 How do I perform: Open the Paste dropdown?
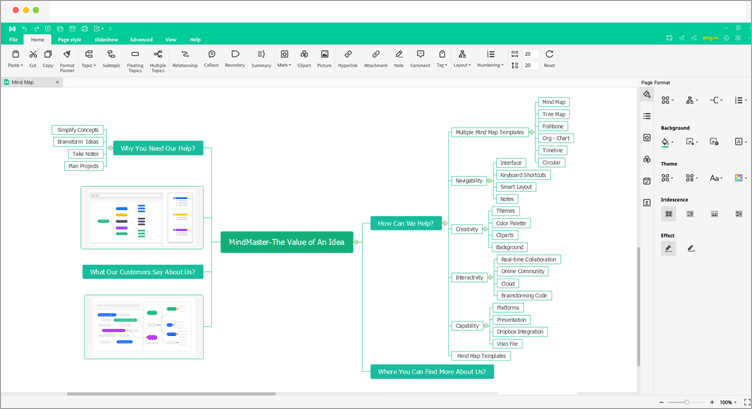[x=15, y=58]
